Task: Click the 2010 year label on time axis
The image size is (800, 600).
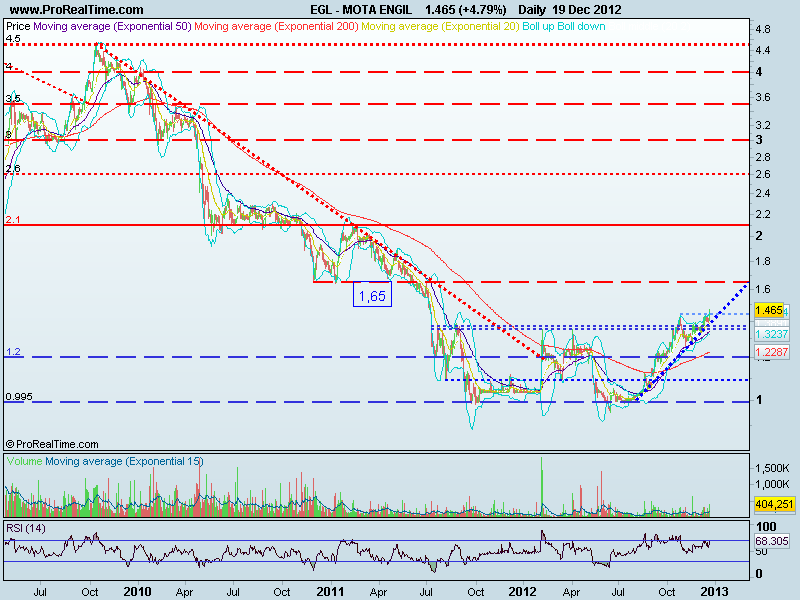Action: click(x=137, y=592)
